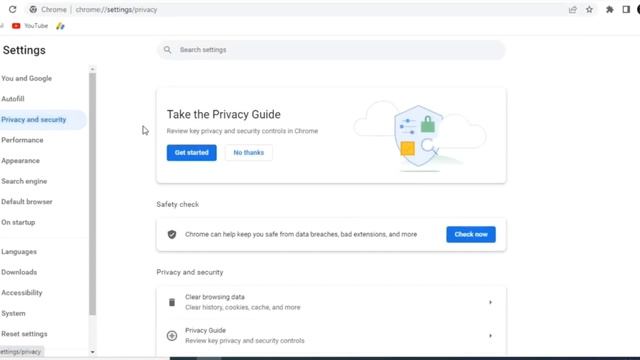This screenshot has width=640, height=360.
Task: Open Appearance settings
Action: coord(20,161)
